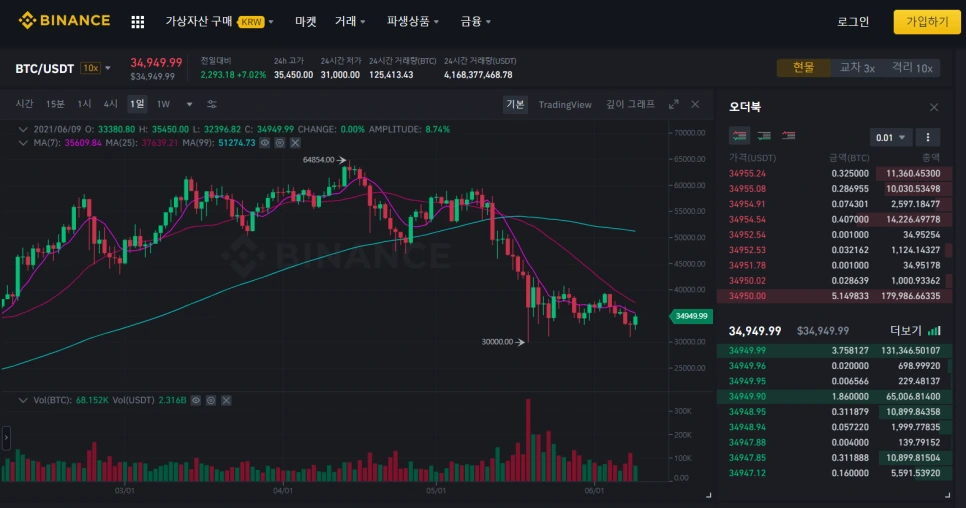Expand chart to fullscreen
The width and height of the screenshot is (966, 508).
673,104
